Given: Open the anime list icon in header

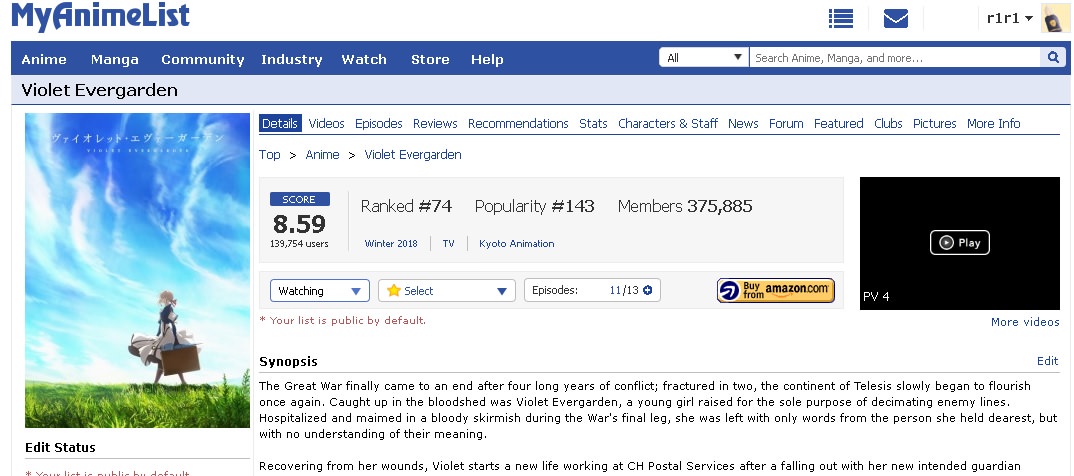Looking at the screenshot, I should click(840, 18).
